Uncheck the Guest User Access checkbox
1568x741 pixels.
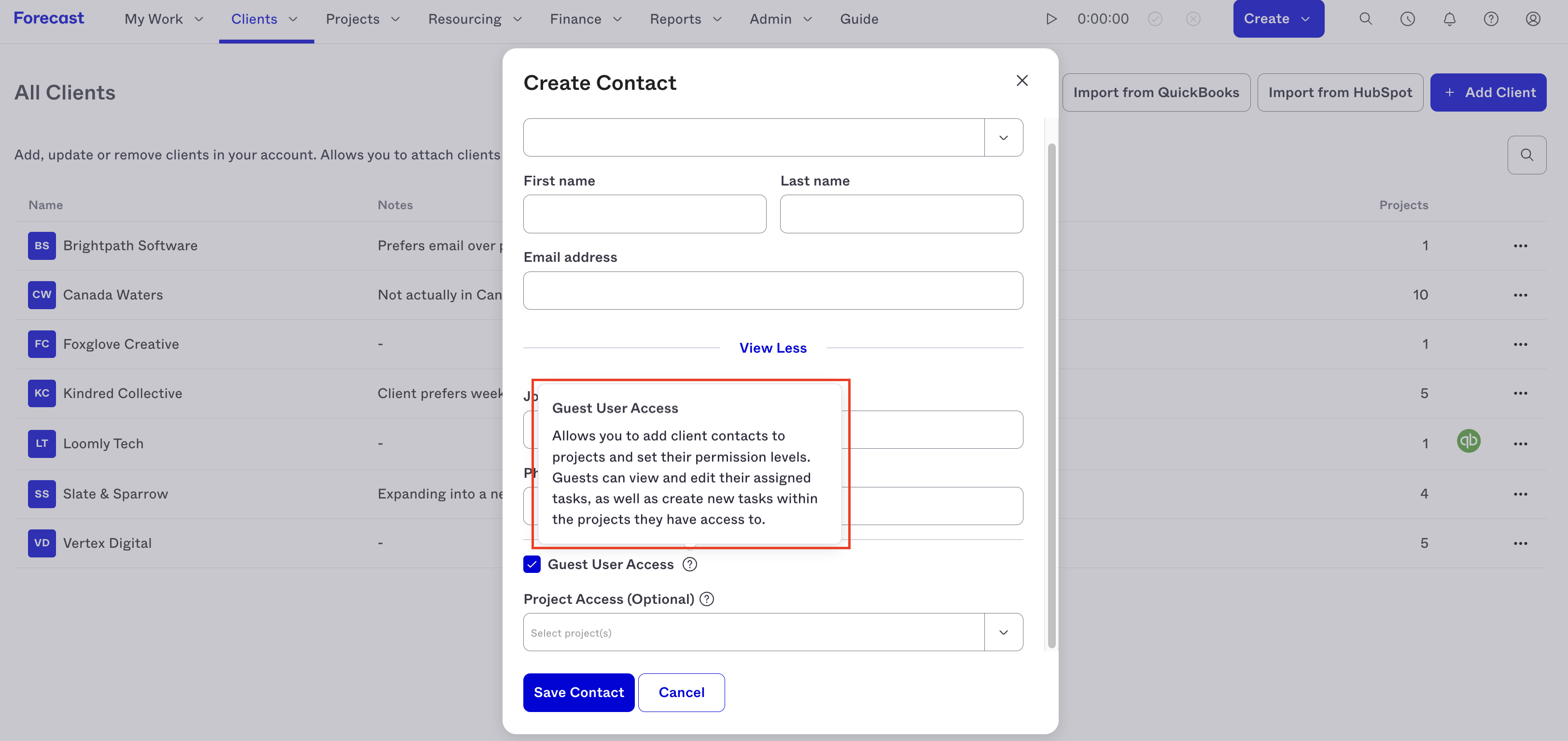pos(532,564)
